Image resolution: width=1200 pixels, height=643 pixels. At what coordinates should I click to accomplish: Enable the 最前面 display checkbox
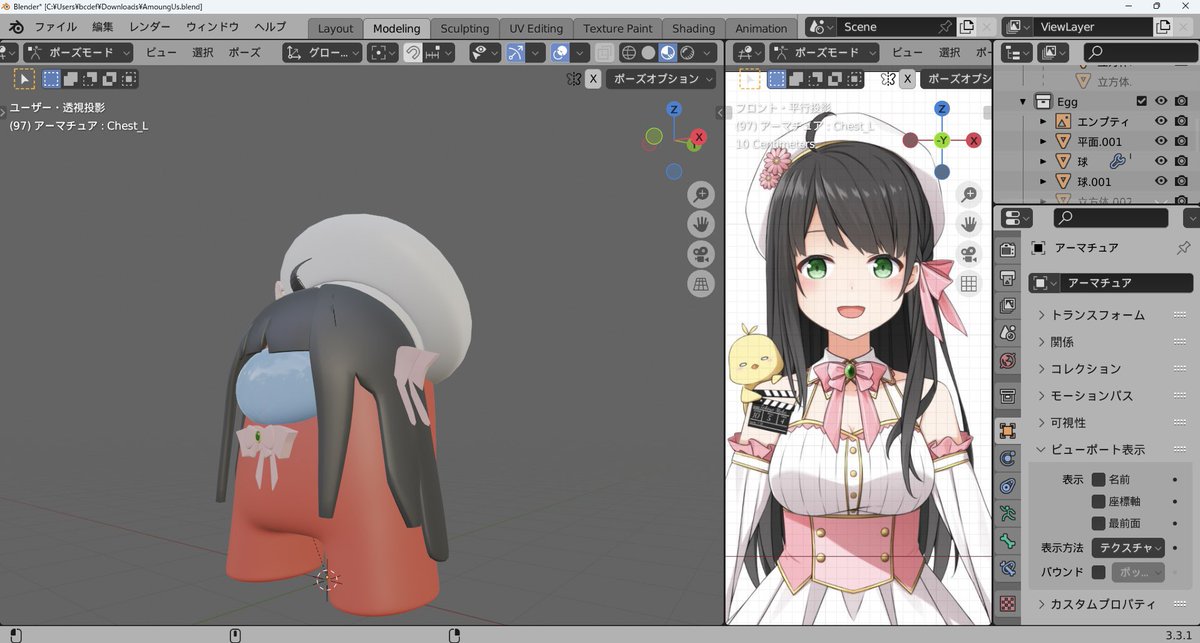point(1099,523)
